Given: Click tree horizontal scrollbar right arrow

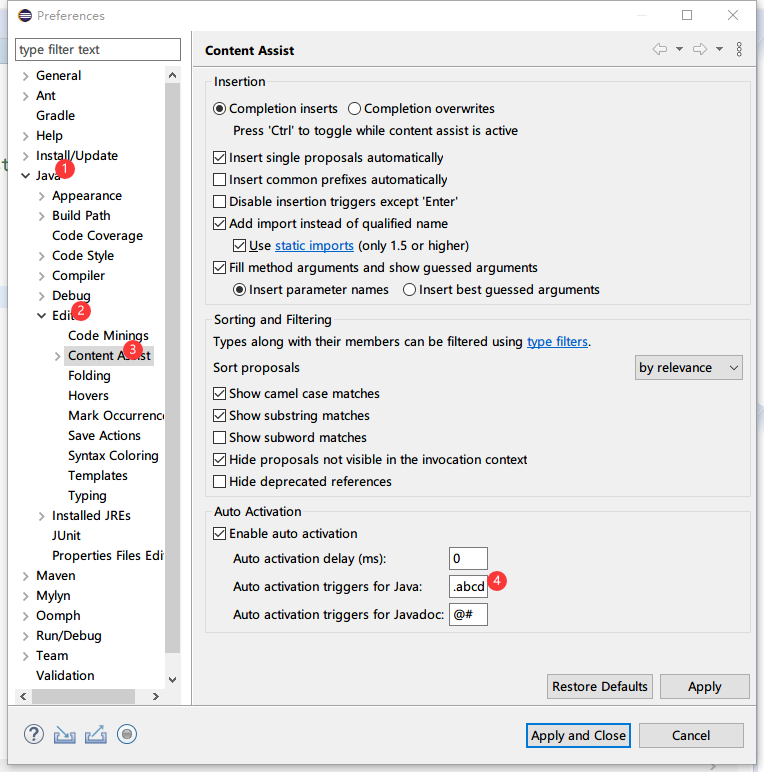Looking at the screenshot, I should tap(156, 696).
